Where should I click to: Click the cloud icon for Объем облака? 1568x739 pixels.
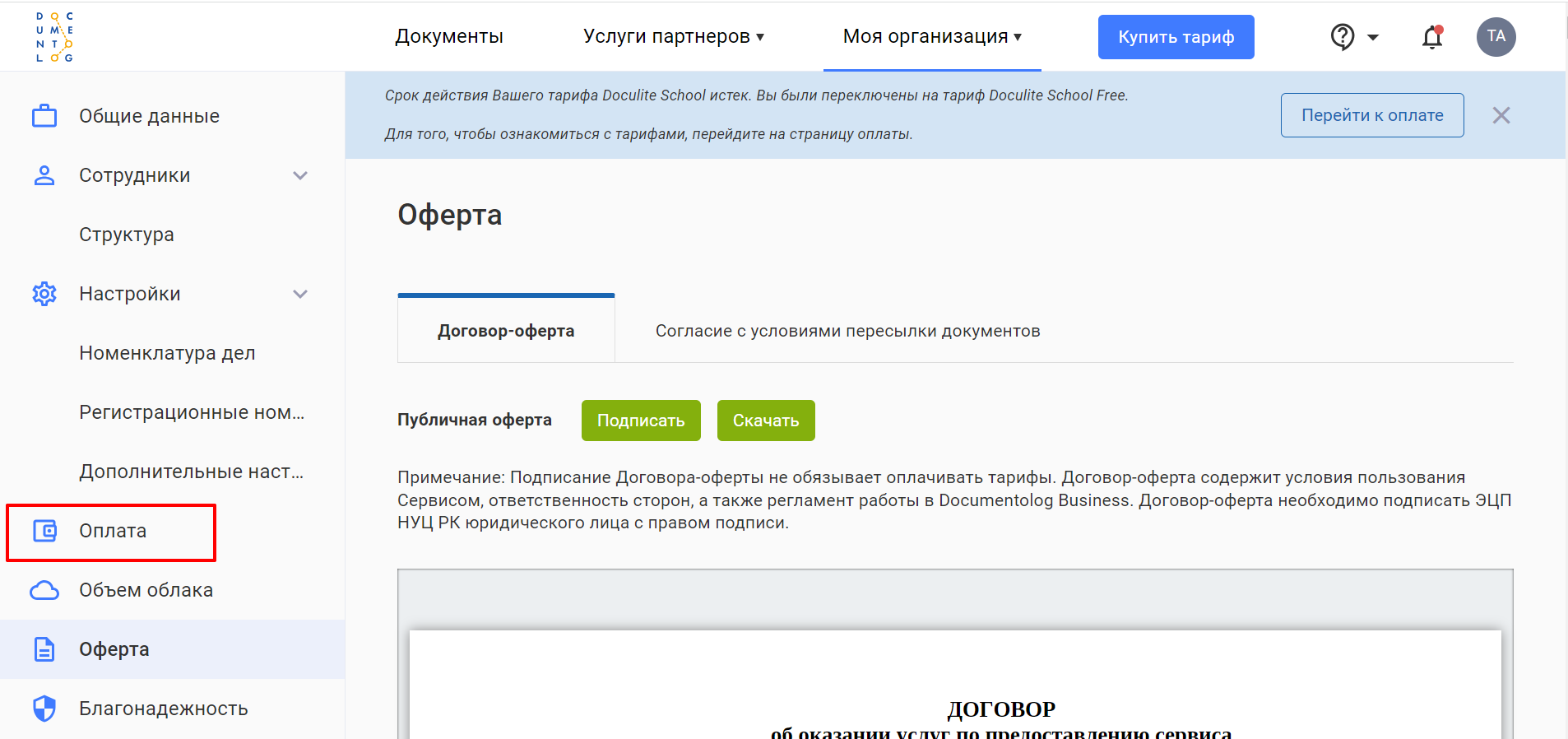pyautogui.click(x=44, y=590)
